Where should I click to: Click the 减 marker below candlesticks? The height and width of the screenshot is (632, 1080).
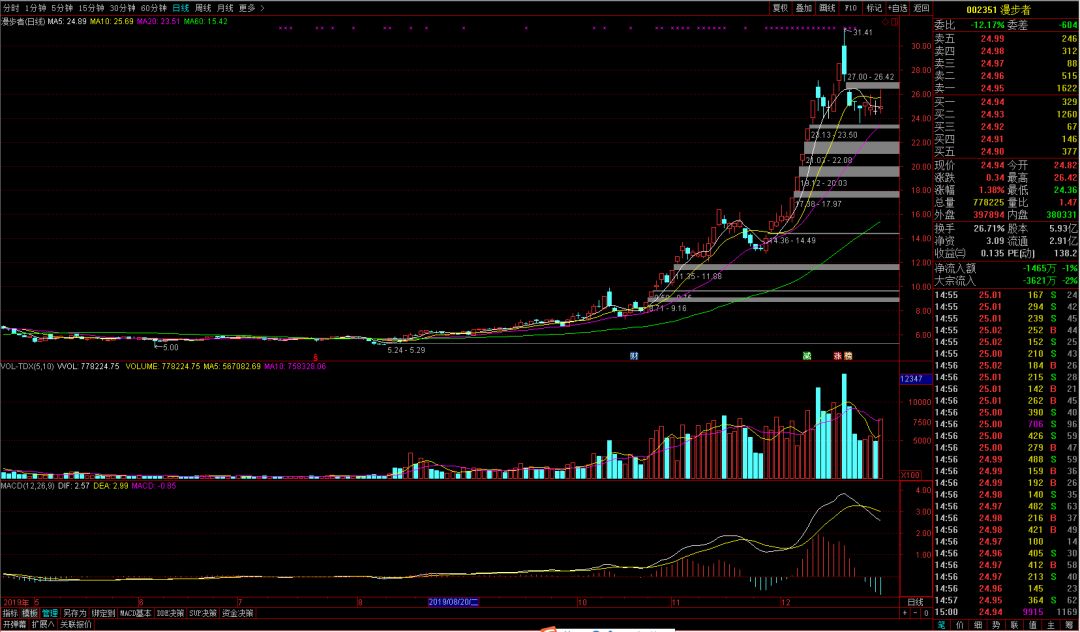807,356
